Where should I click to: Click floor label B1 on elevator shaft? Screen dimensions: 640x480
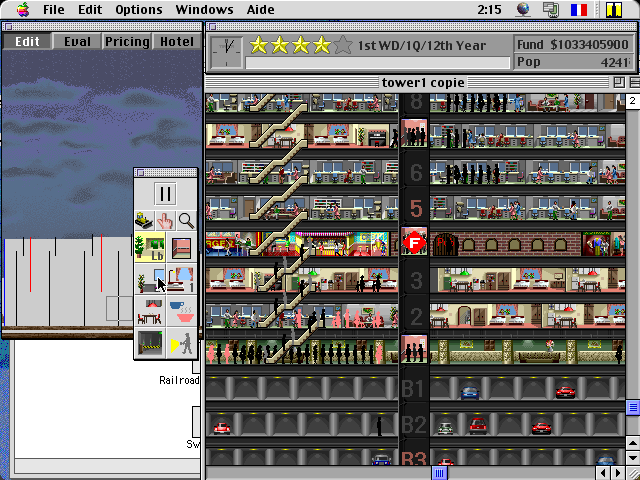pyautogui.click(x=414, y=389)
